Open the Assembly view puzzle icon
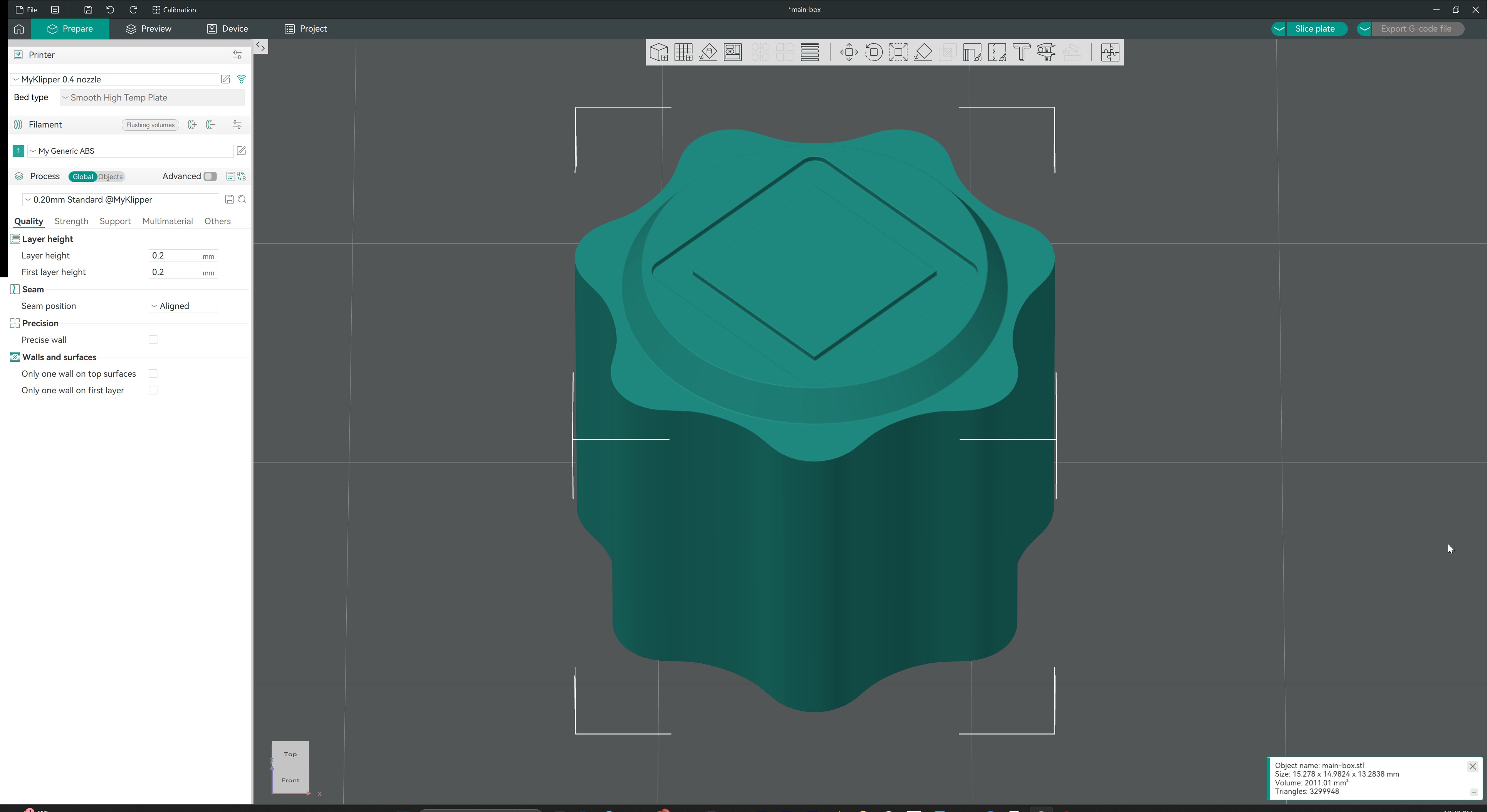The height and width of the screenshot is (812, 1487). [x=1109, y=52]
